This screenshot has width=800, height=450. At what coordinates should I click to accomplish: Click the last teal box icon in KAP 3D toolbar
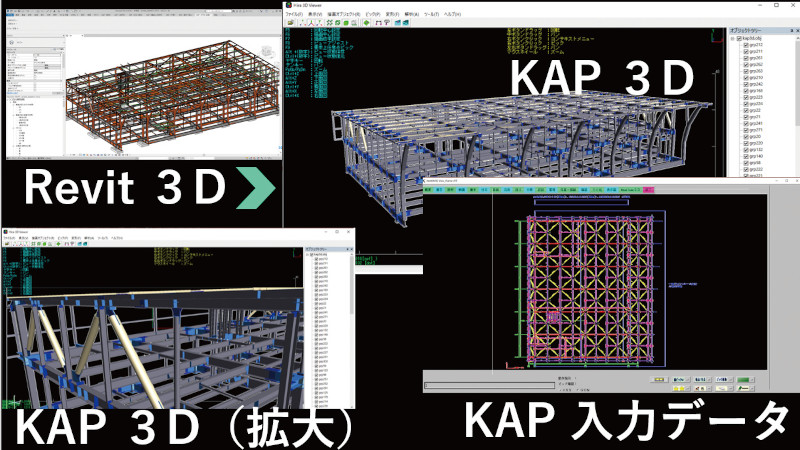[x=406, y=22]
